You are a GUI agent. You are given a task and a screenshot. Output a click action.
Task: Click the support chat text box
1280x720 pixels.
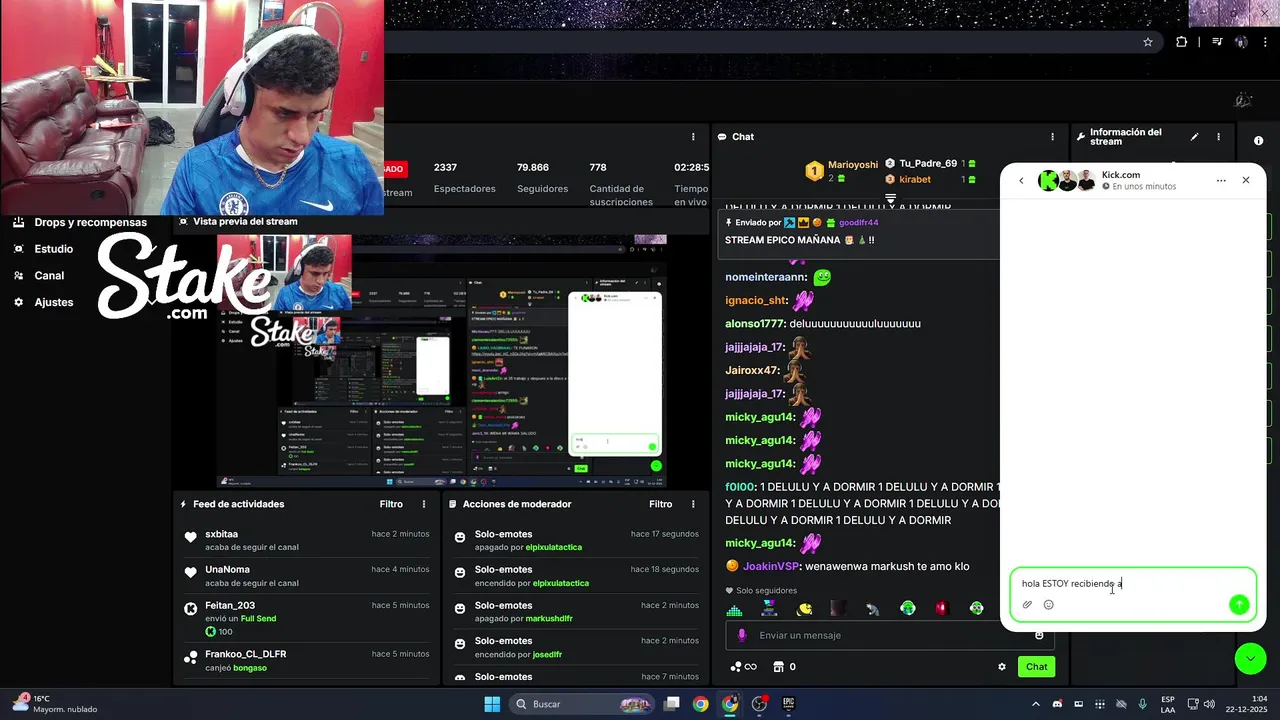(1133, 583)
